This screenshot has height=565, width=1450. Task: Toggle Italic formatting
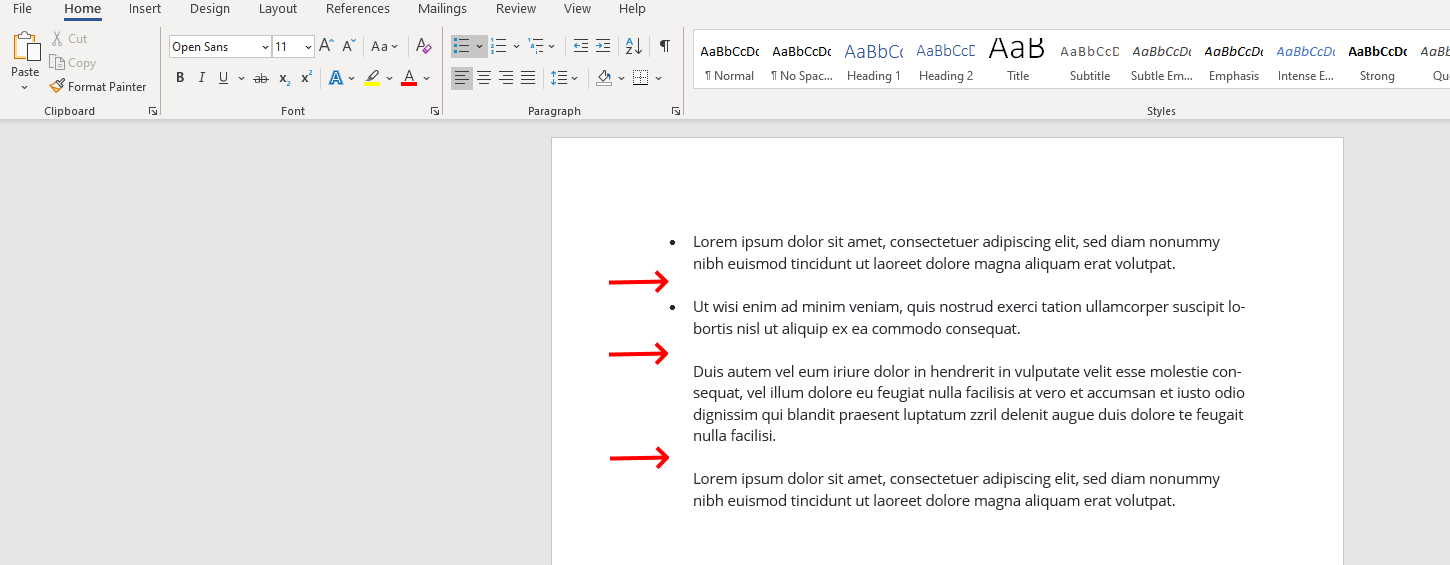pos(202,78)
